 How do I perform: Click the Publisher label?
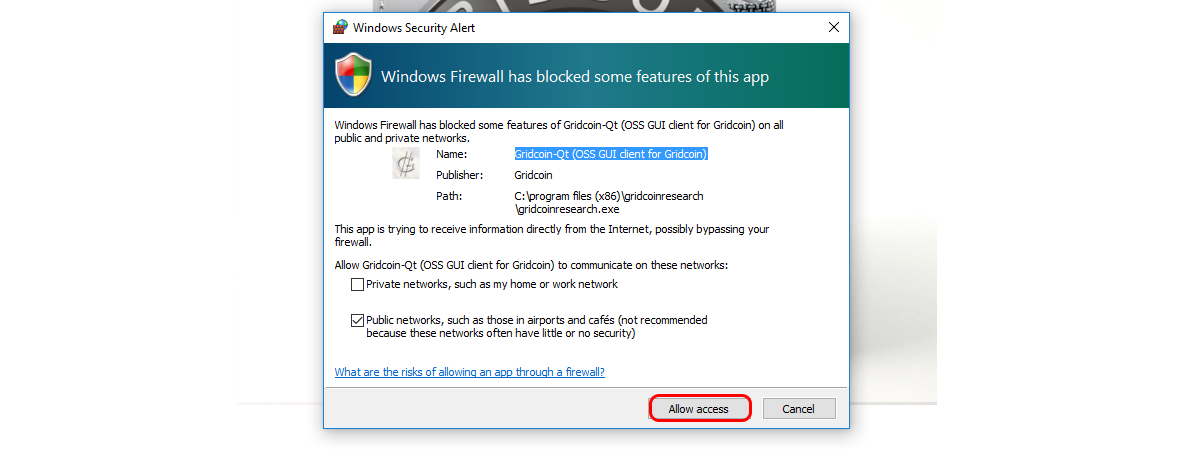[460, 175]
